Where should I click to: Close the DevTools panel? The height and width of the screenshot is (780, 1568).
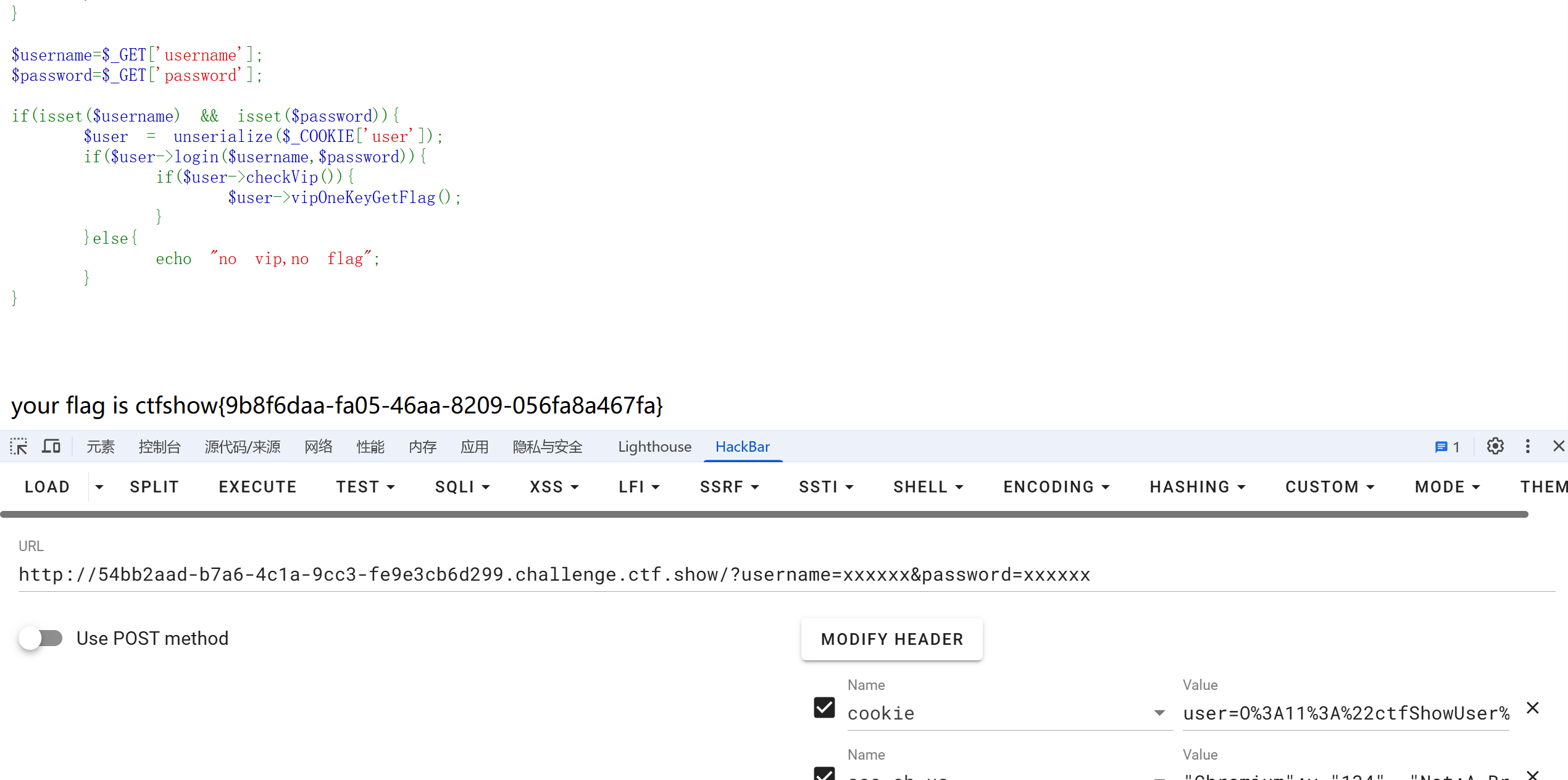tap(1558, 446)
